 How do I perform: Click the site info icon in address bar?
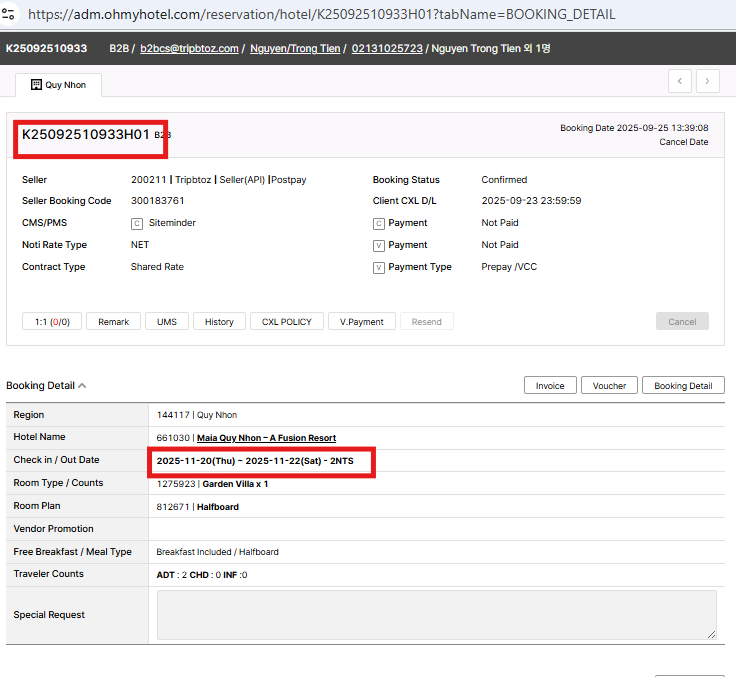click(9, 14)
